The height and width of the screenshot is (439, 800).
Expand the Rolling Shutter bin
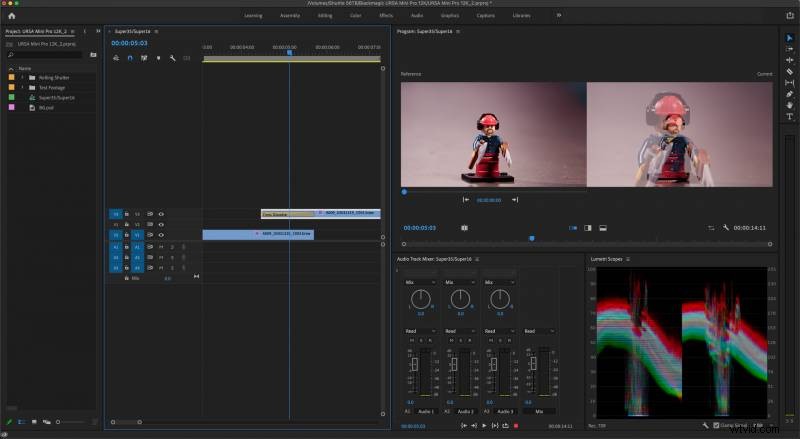(x=22, y=77)
